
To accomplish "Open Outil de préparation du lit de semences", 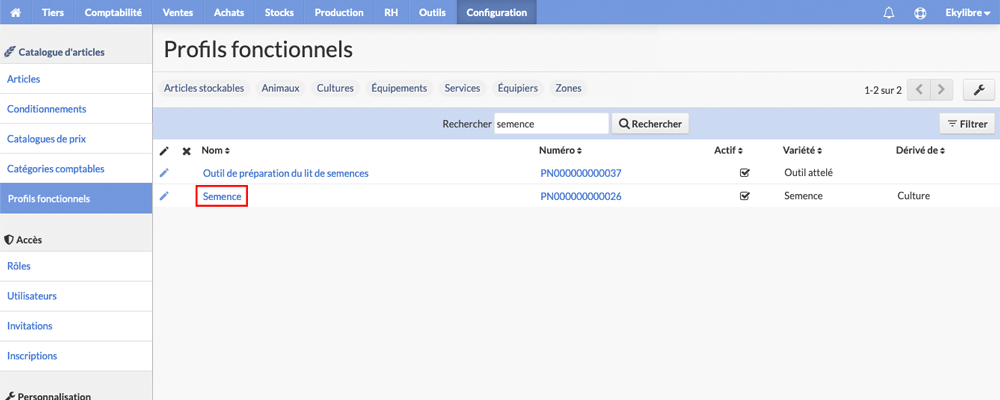I will point(286,173).
